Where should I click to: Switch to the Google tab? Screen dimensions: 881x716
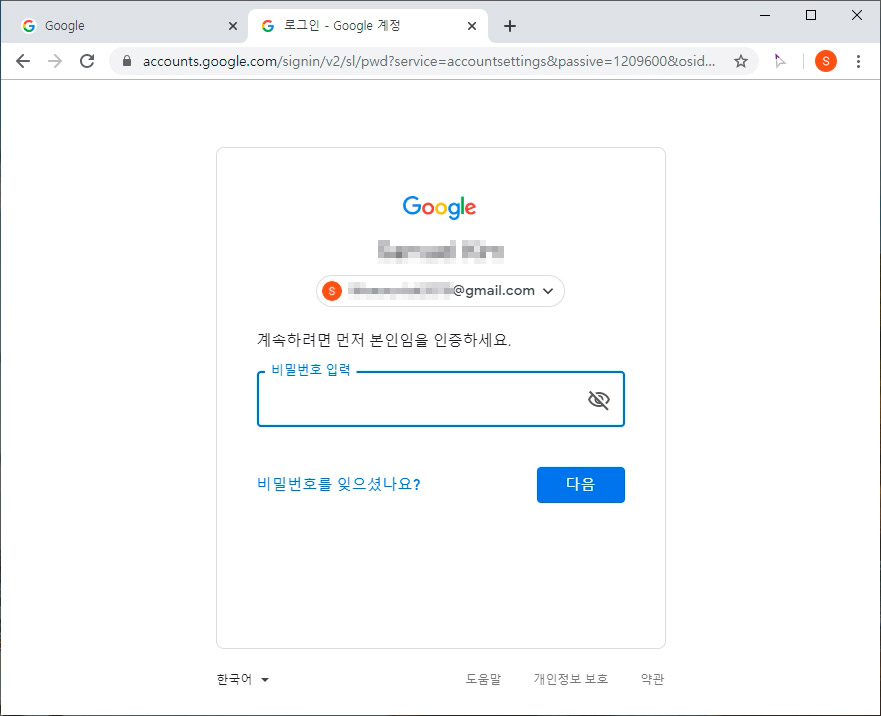pyautogui.click(x=124, y=26)
